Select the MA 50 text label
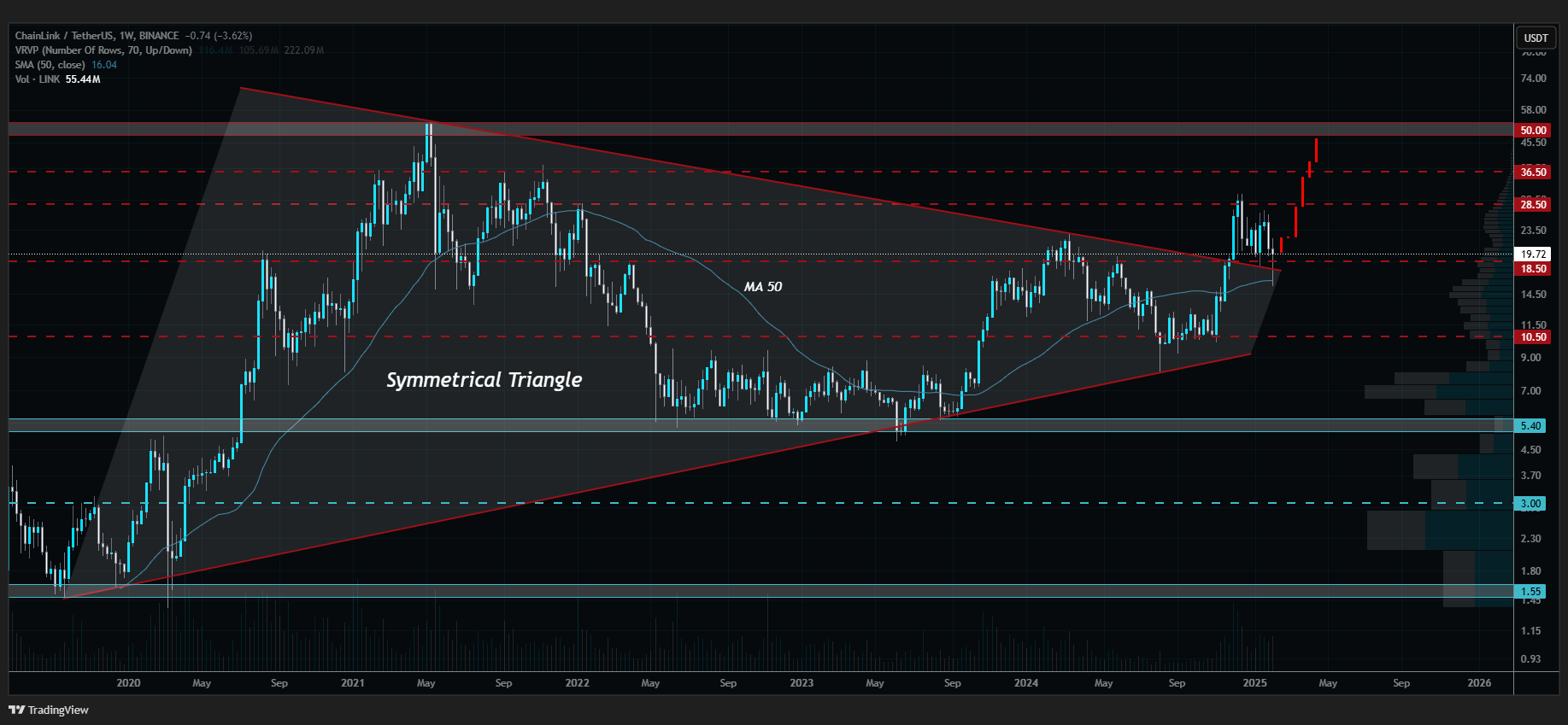This screenshot has height=725, width=1568. [762, 287]
